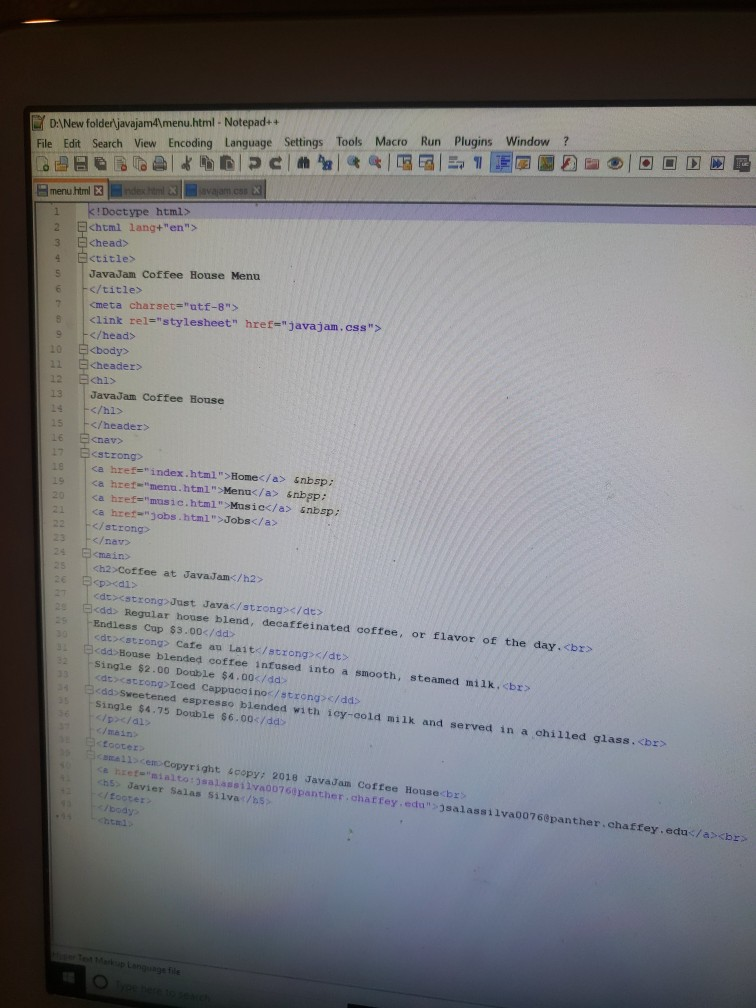Click the Save All toolbar icon
756x1008 pixels.
(100, 163)
